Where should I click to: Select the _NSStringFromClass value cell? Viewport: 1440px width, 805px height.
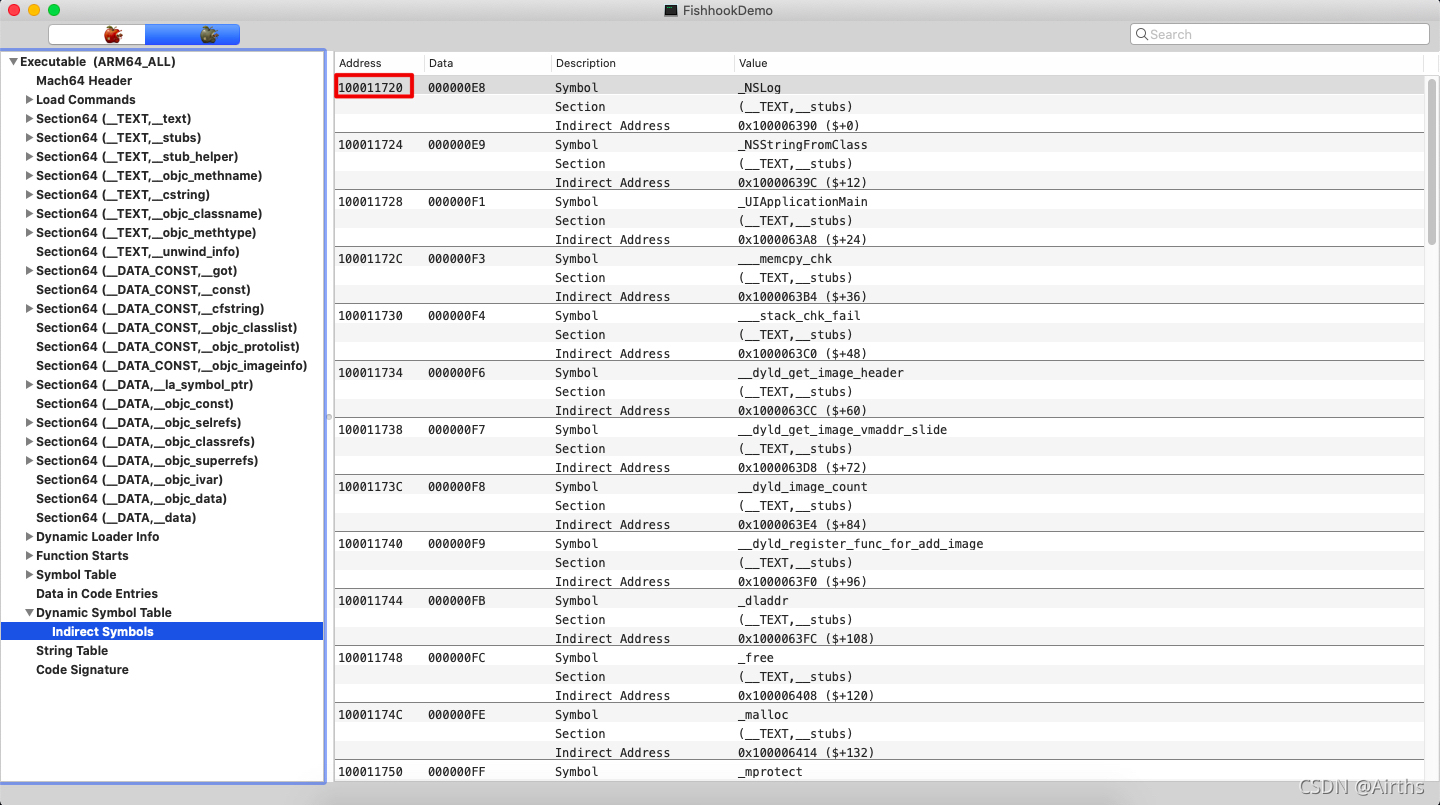click(803, 145)
